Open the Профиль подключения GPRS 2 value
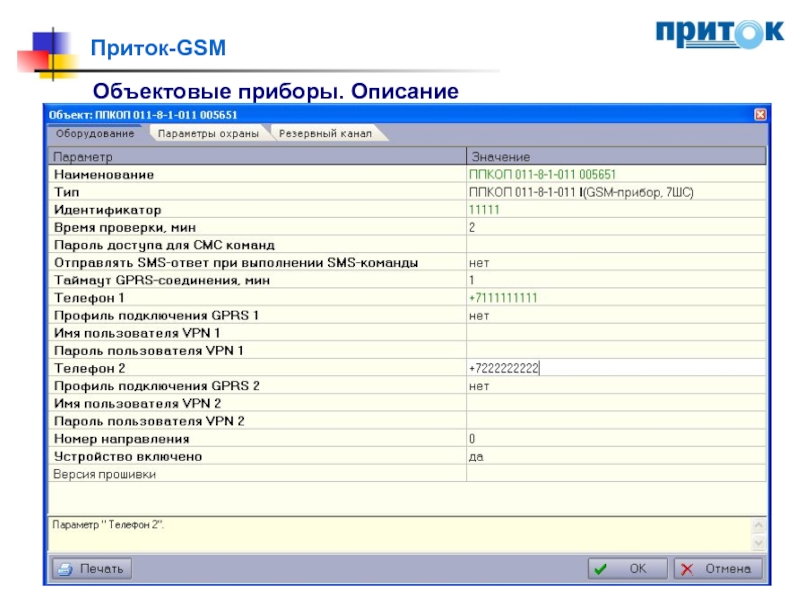800x600 pixels. 615,386
